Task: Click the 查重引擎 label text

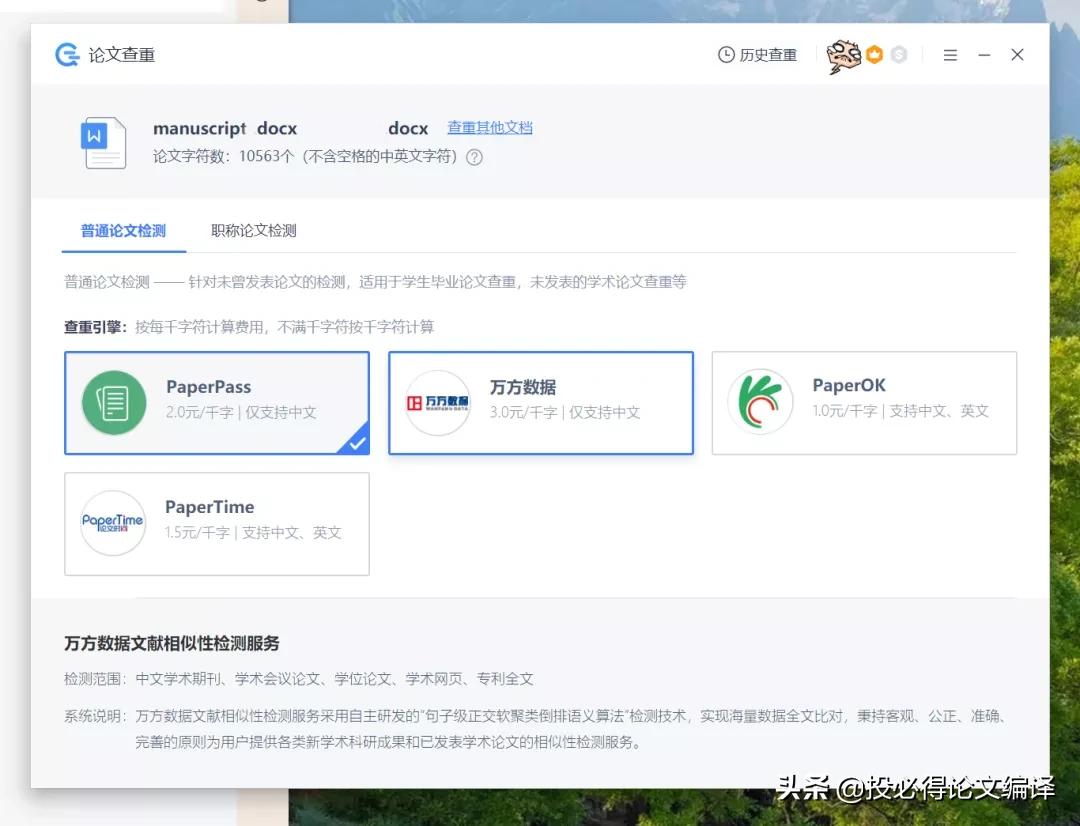Action: pyautogui.click(x=96, y=327)
